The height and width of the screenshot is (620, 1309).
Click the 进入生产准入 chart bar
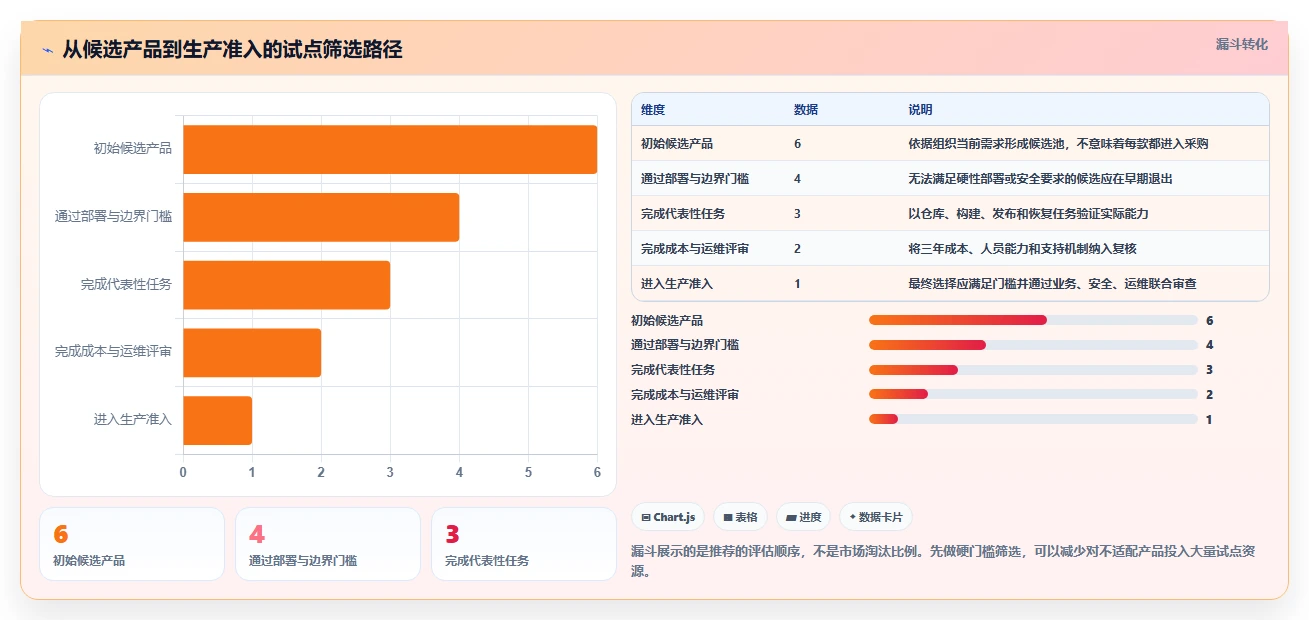217,420
